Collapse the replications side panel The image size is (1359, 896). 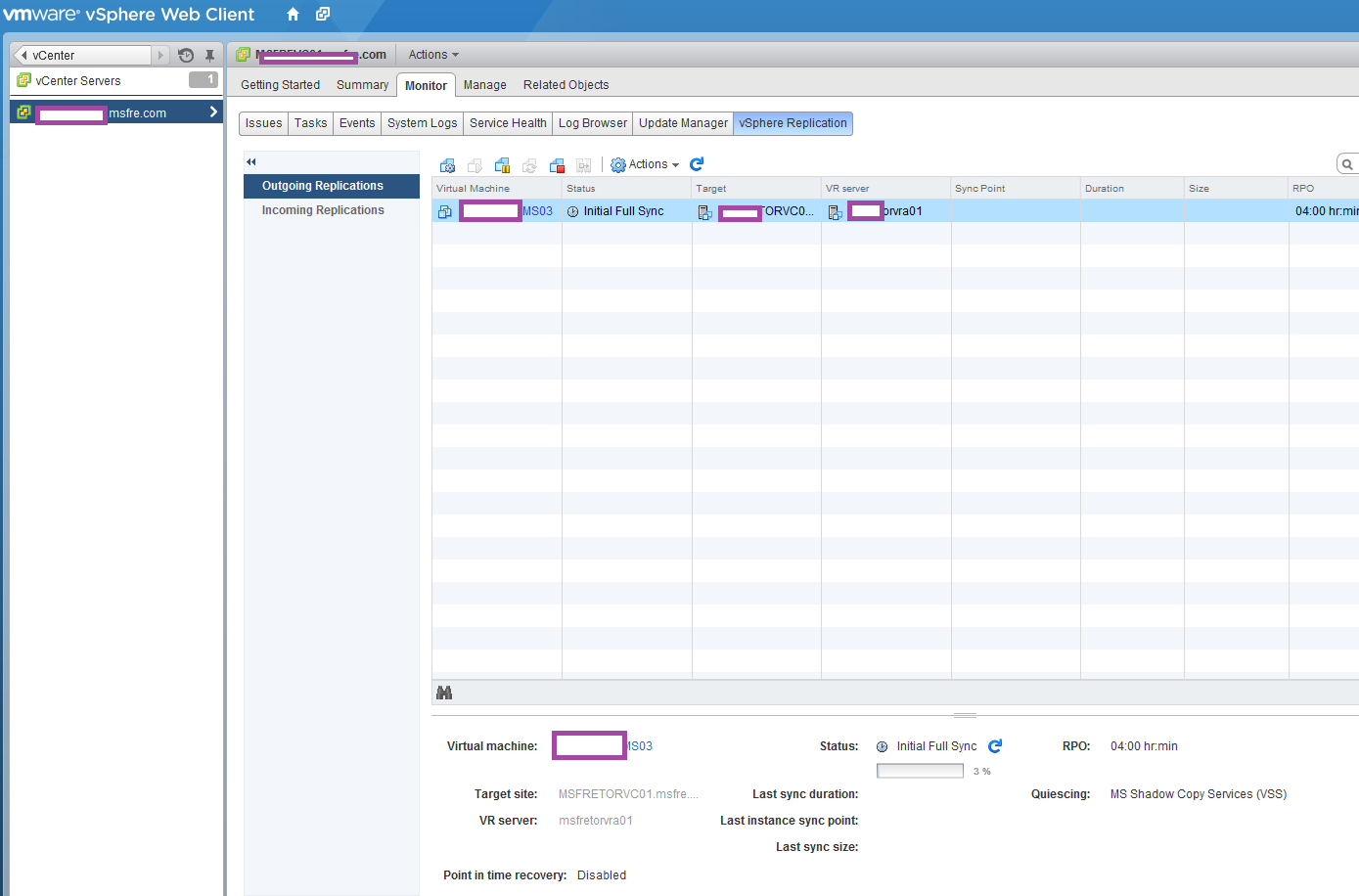tap(251, 162)
